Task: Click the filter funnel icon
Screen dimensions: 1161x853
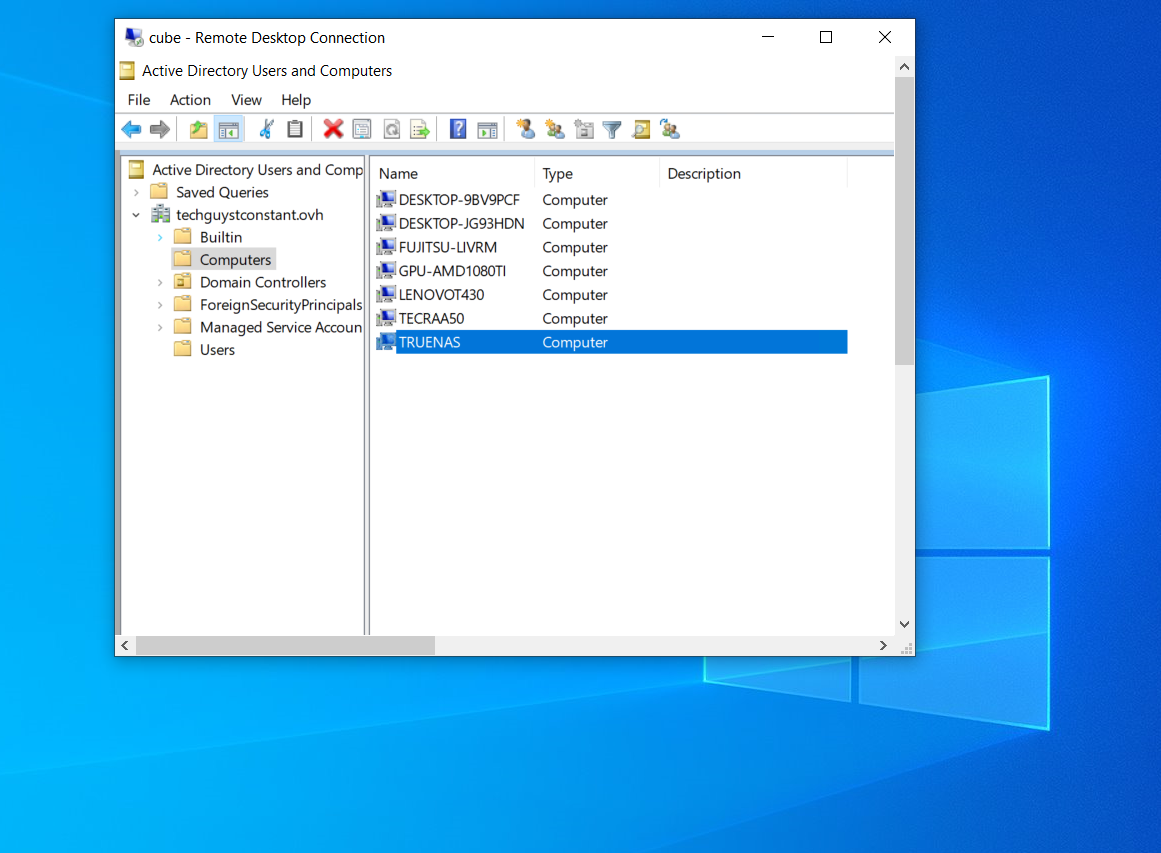Action: tap(612, 129)
